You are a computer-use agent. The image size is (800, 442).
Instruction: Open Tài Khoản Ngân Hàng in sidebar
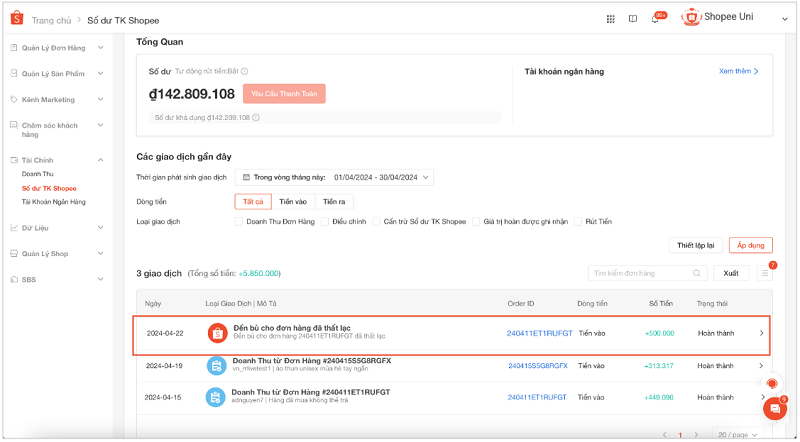53,201
